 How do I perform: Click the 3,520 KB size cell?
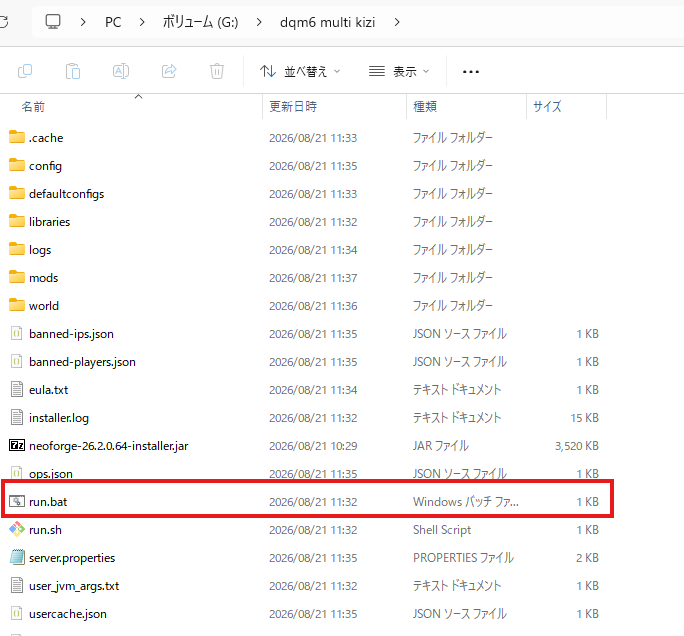pos(577,446)
